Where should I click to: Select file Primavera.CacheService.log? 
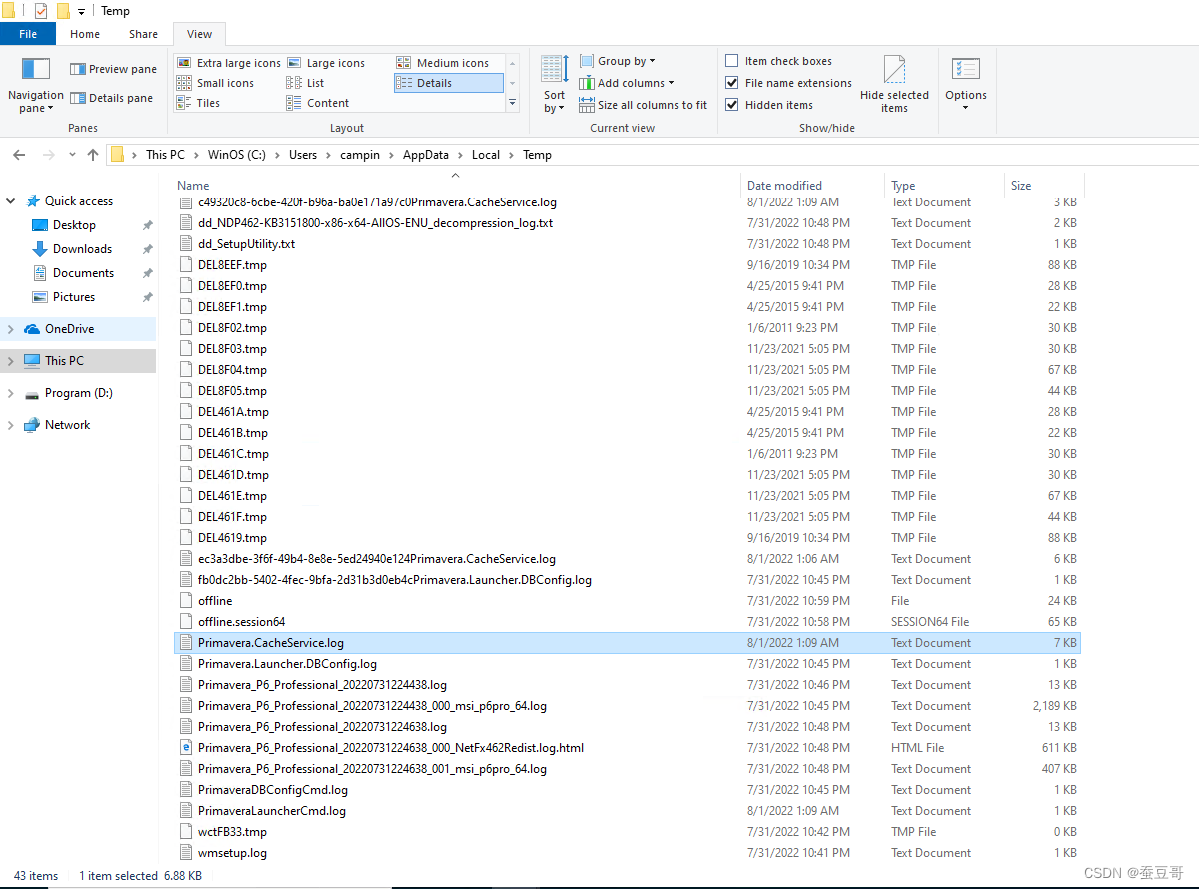627,643
